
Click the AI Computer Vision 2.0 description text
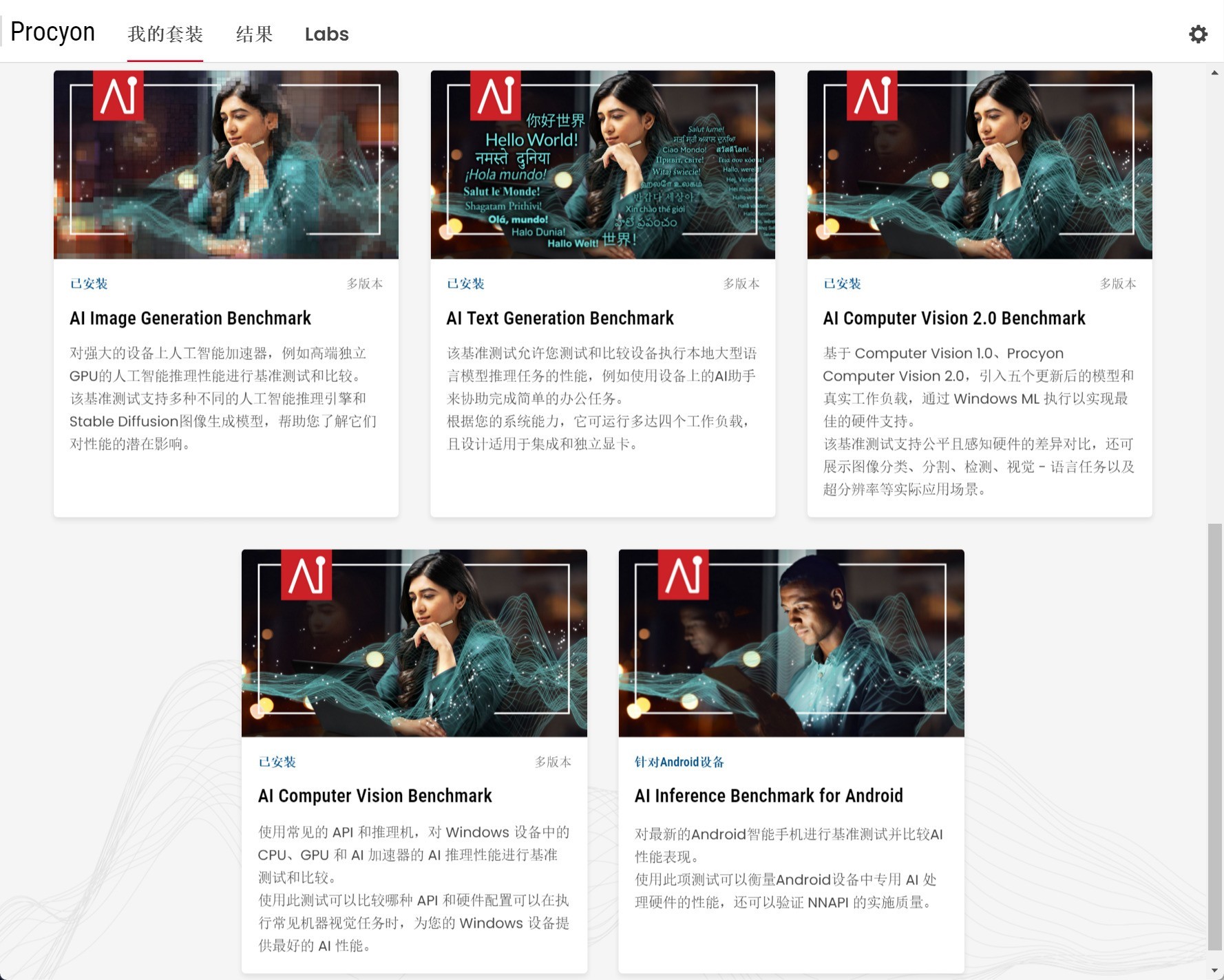click(x=979, y=421)
